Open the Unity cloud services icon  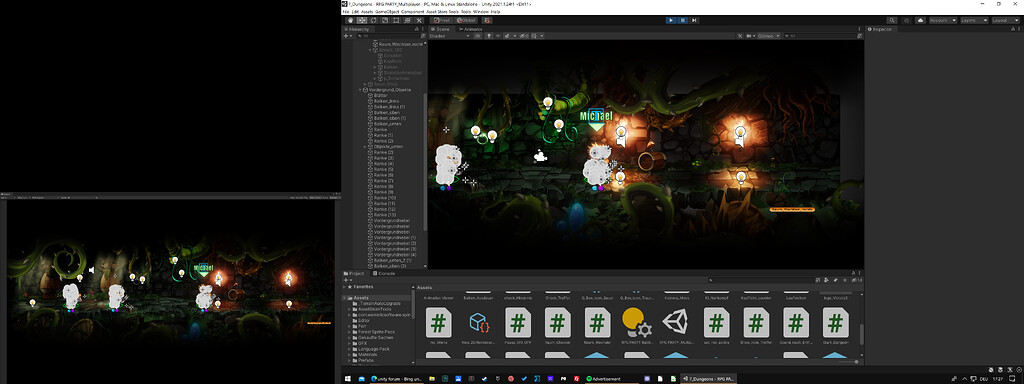[x=921, y=20]
